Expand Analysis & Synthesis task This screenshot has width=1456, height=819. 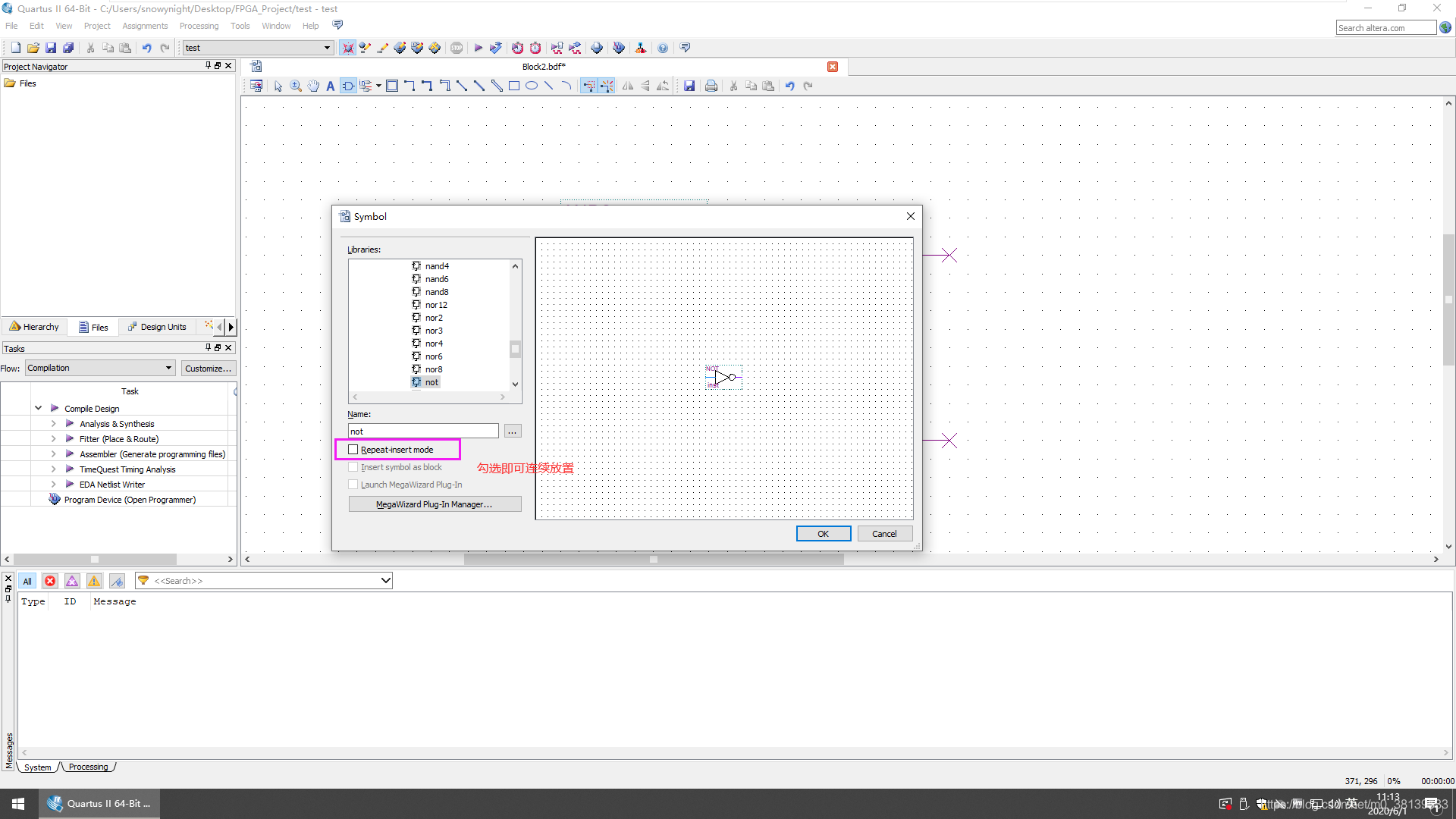coord(53,424)
